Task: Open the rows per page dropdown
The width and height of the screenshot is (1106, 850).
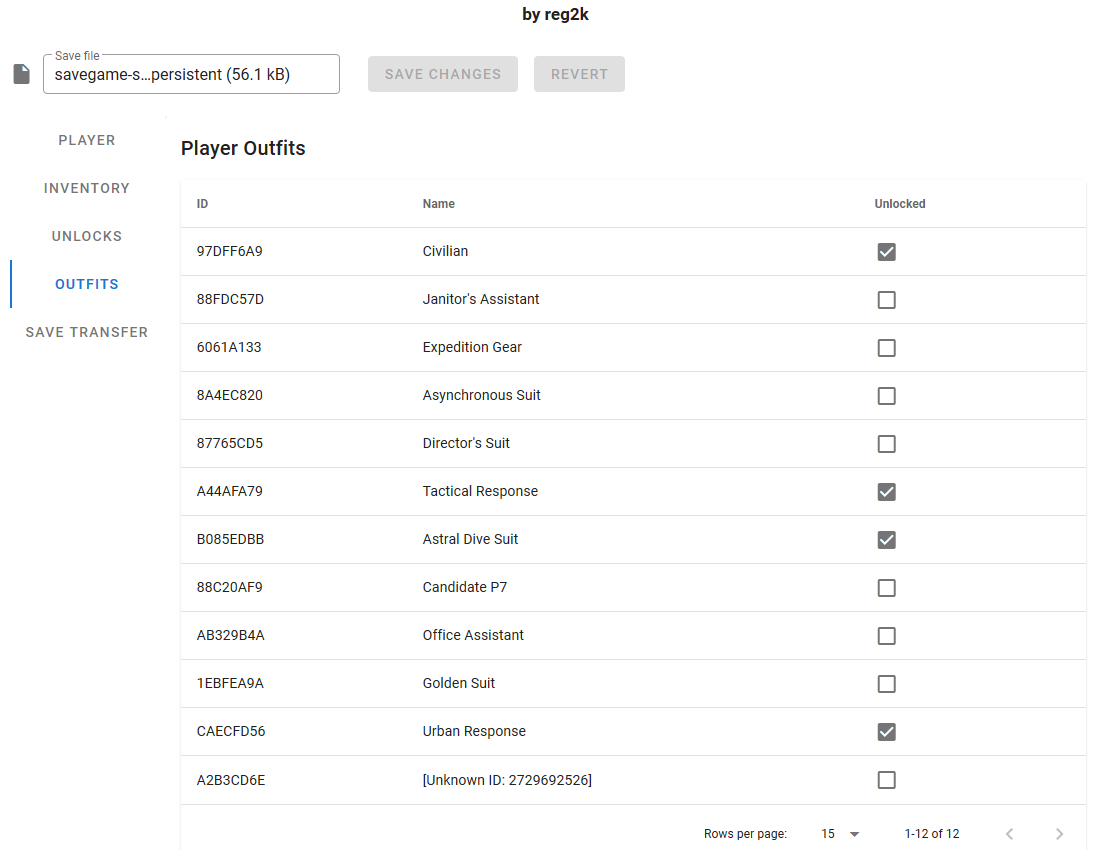Action: coord(840,834)
